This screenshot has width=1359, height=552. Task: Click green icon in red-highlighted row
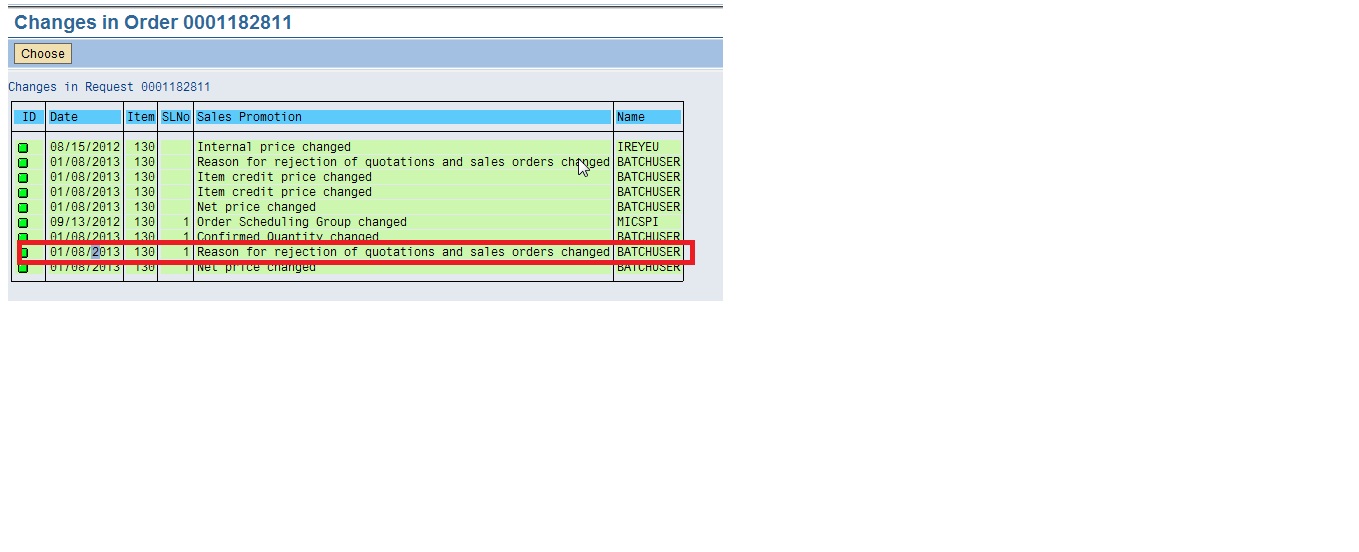coord(24,252)
